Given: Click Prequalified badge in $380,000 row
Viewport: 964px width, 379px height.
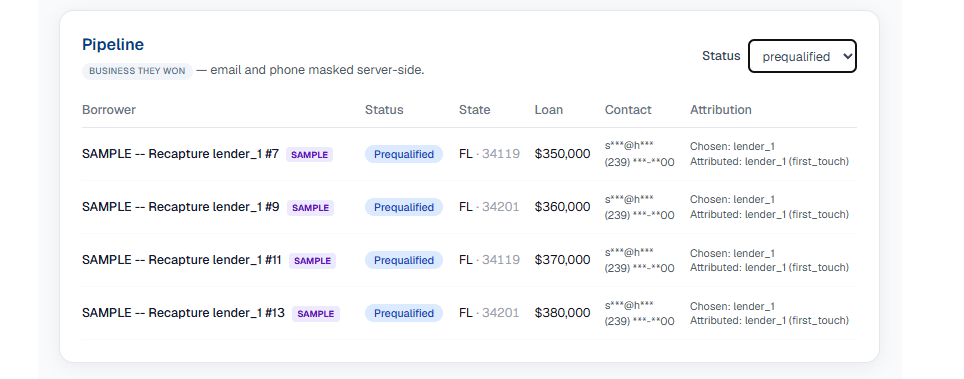Looking at the screenshot, I should (x=404, y=313).
